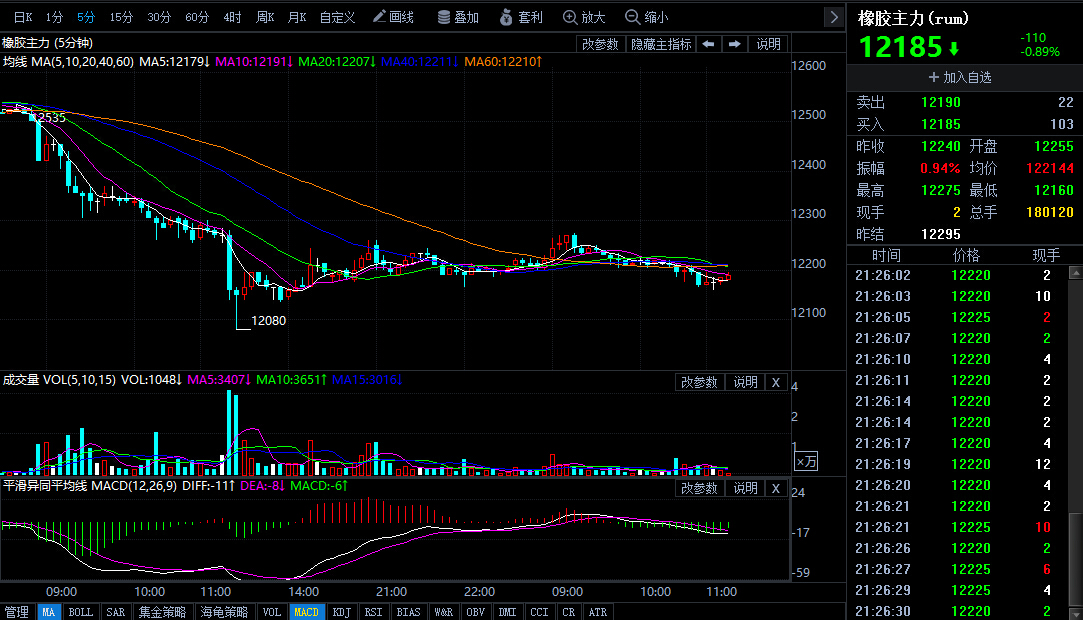This screenshot has width=1083, height=620.
Task: Click 改参数 in the MACD panel
Action: pos(699,488)
